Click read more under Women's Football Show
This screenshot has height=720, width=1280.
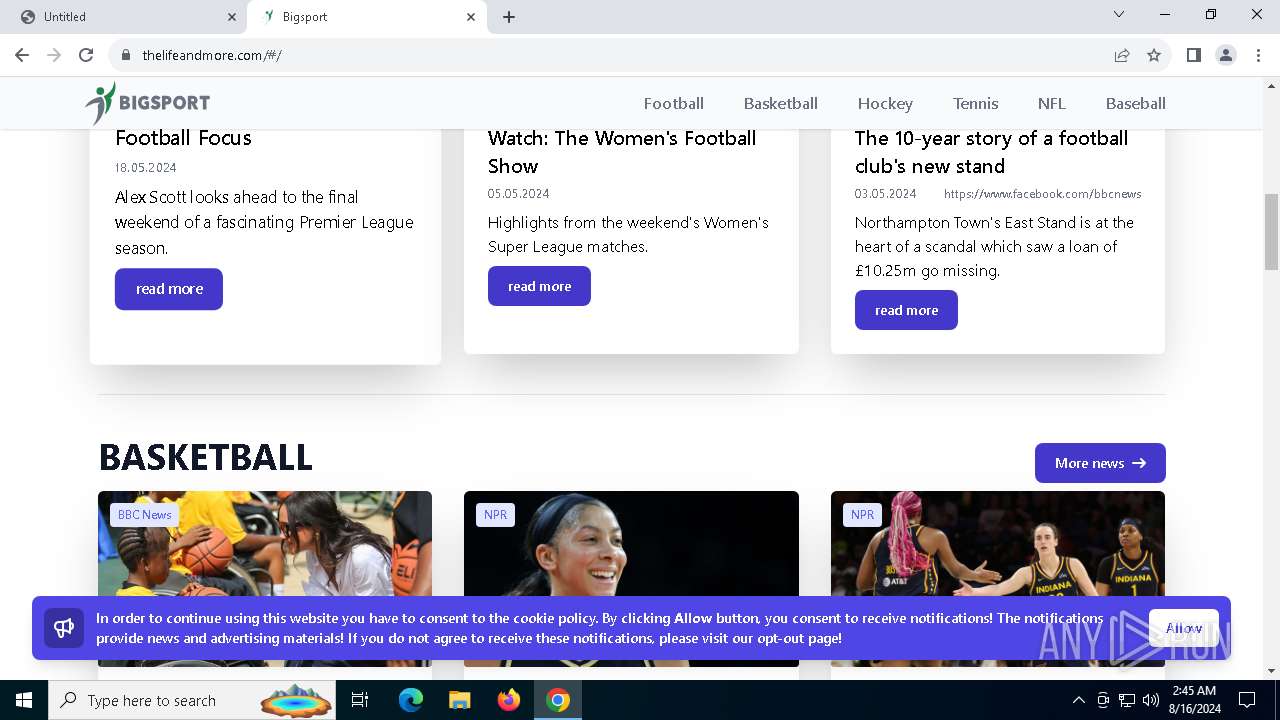point(539,286)
